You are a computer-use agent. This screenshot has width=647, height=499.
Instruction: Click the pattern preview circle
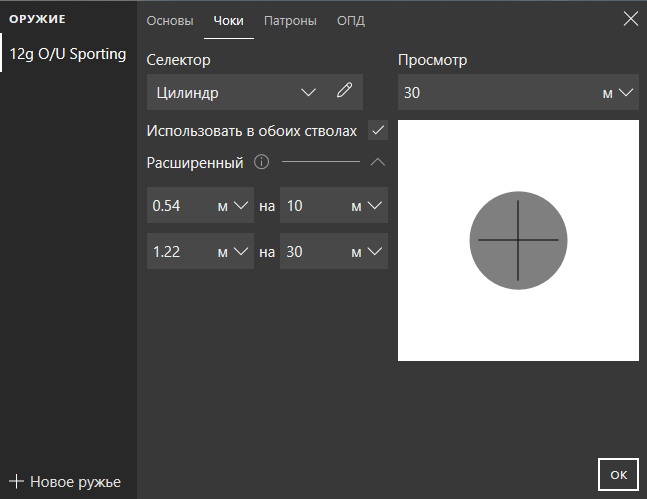518,240
